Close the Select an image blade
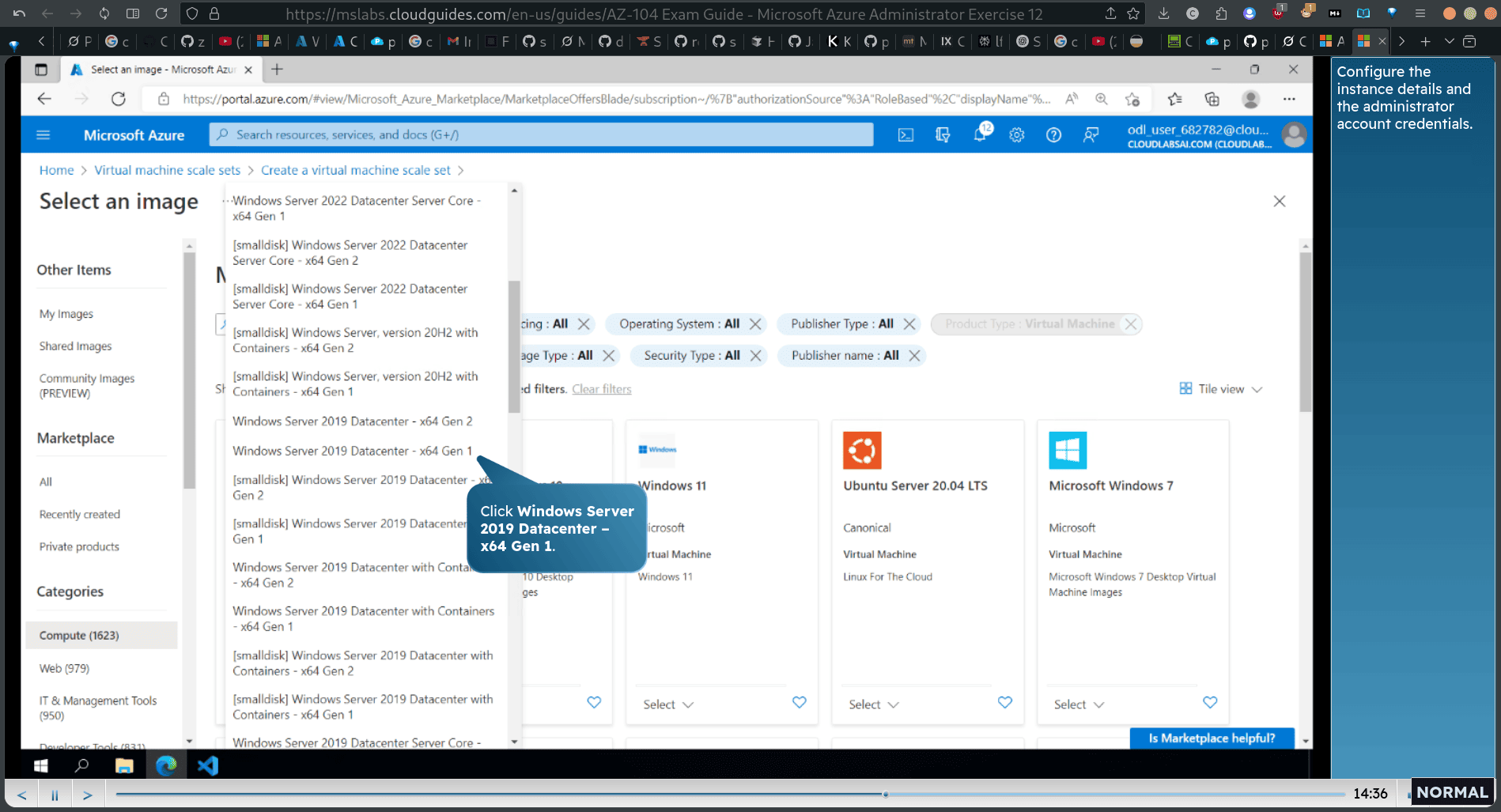This screenshot has width=1501, height=812. coord(1280,202)
